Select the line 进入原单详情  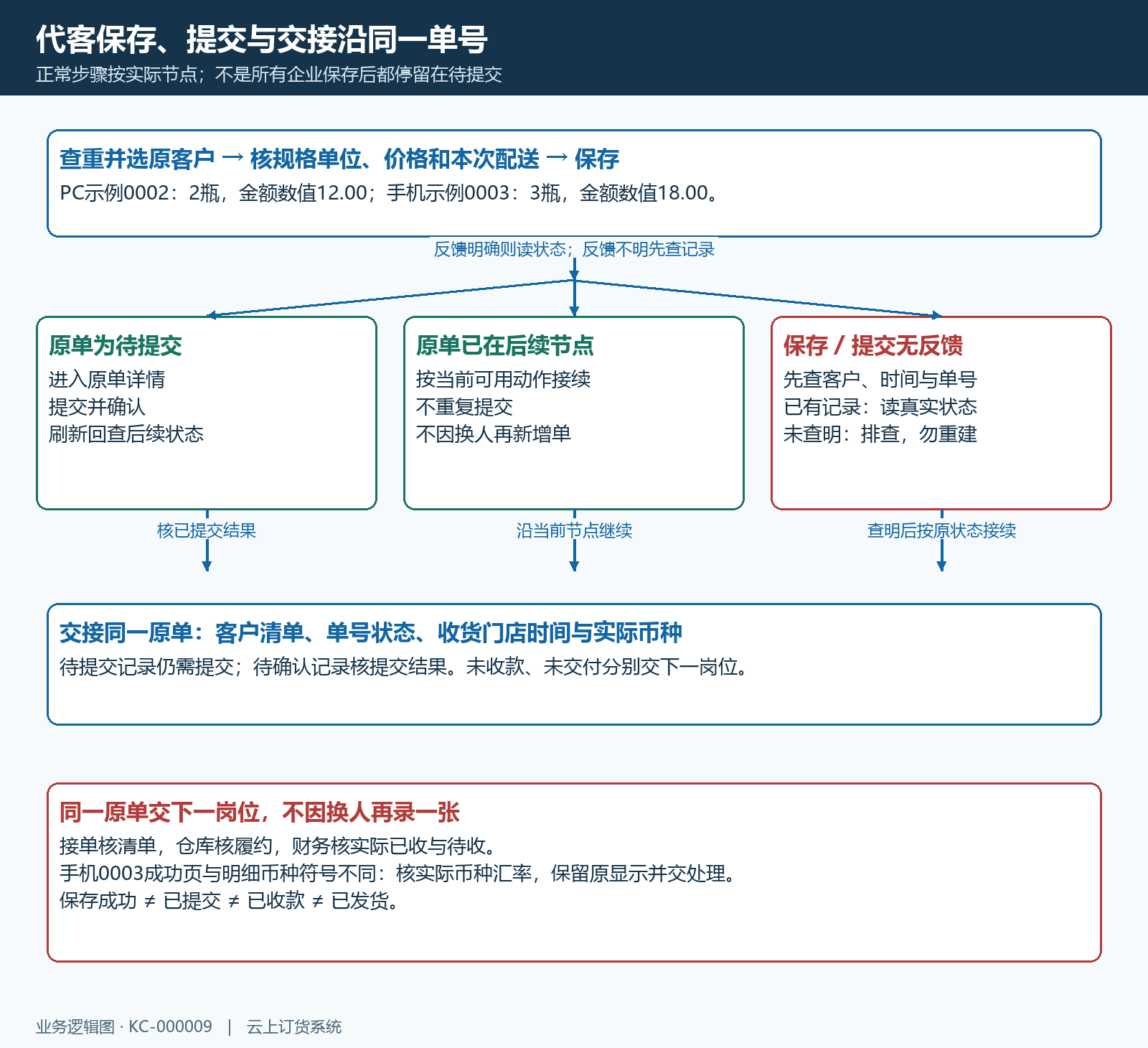107,379
